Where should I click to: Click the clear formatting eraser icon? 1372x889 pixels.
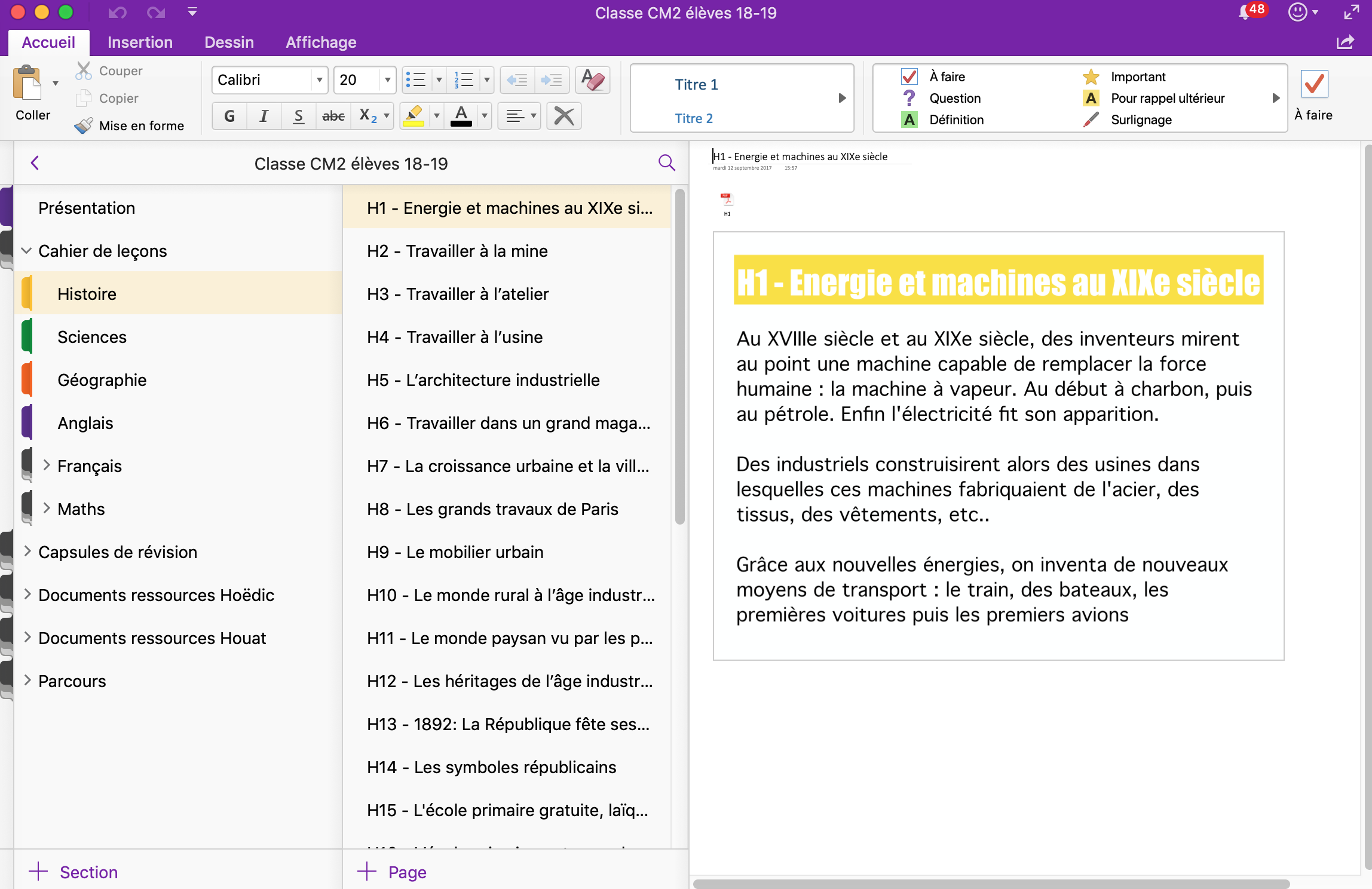coord(592,80)
